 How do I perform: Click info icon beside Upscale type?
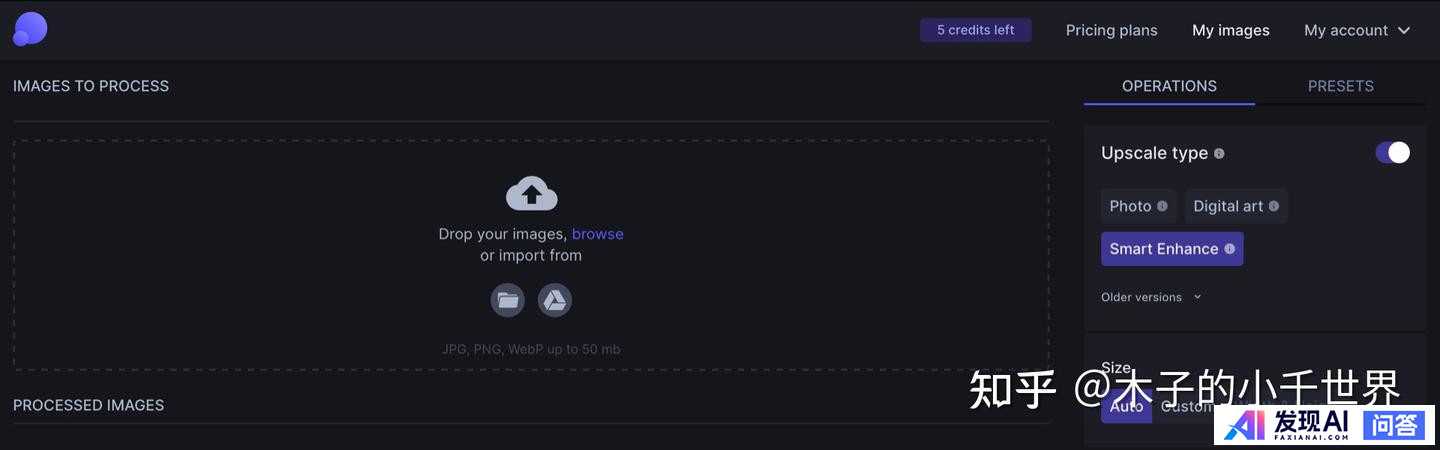[x=1219, y=154]
